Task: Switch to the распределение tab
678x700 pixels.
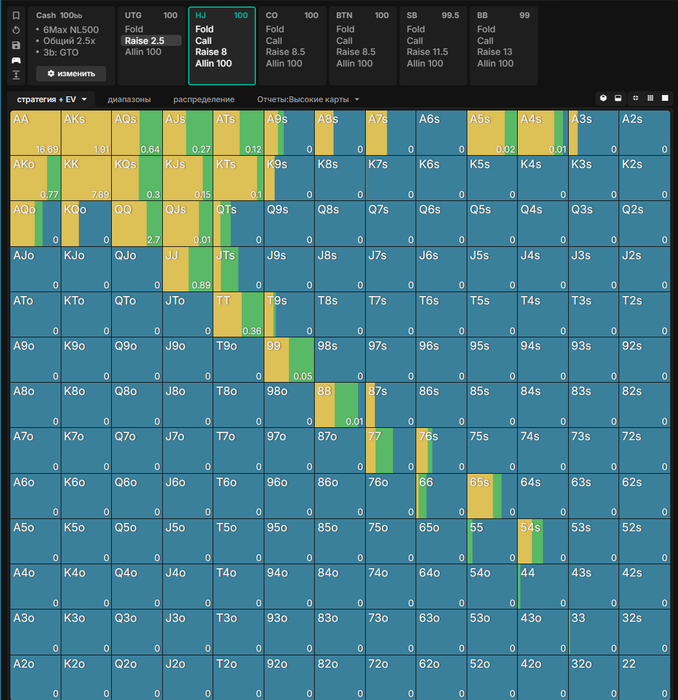Action: click(204, 100)
